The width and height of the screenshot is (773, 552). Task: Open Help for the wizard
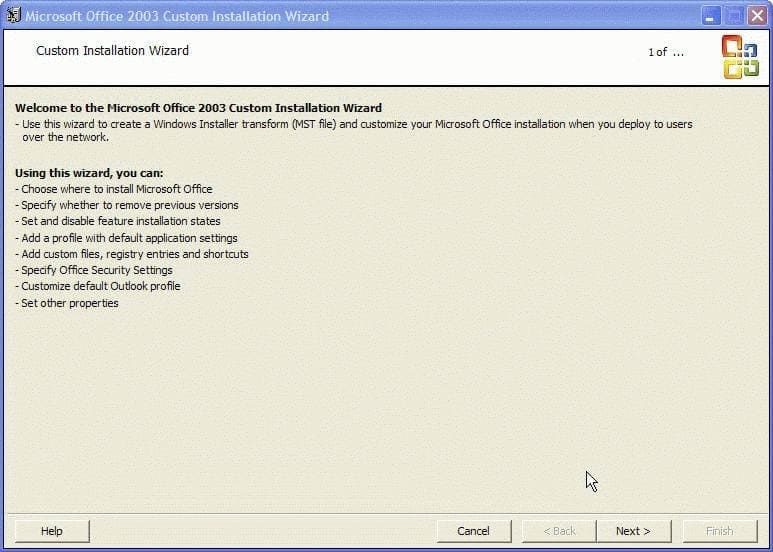[x=52, y=531]
